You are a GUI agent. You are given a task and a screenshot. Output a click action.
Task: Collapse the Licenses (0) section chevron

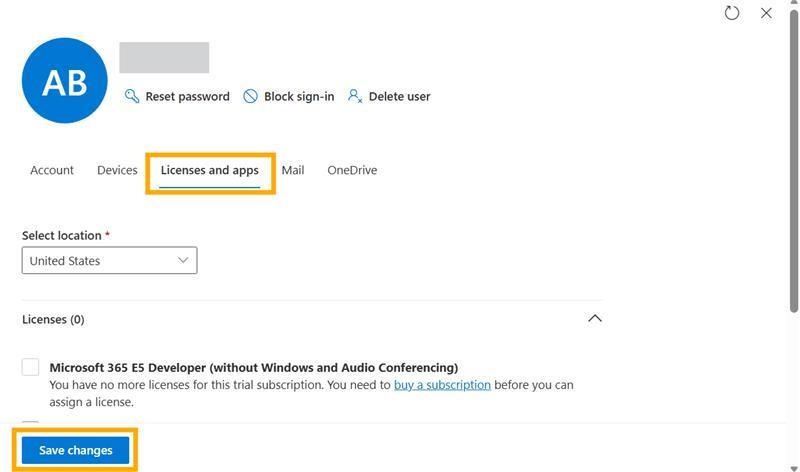click(x=595, y=319)
